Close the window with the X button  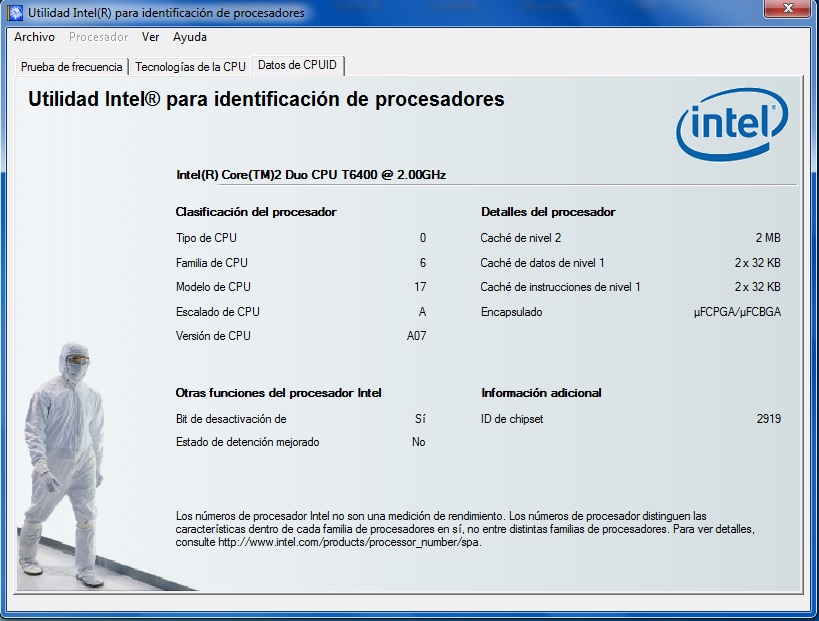point(789,8)
